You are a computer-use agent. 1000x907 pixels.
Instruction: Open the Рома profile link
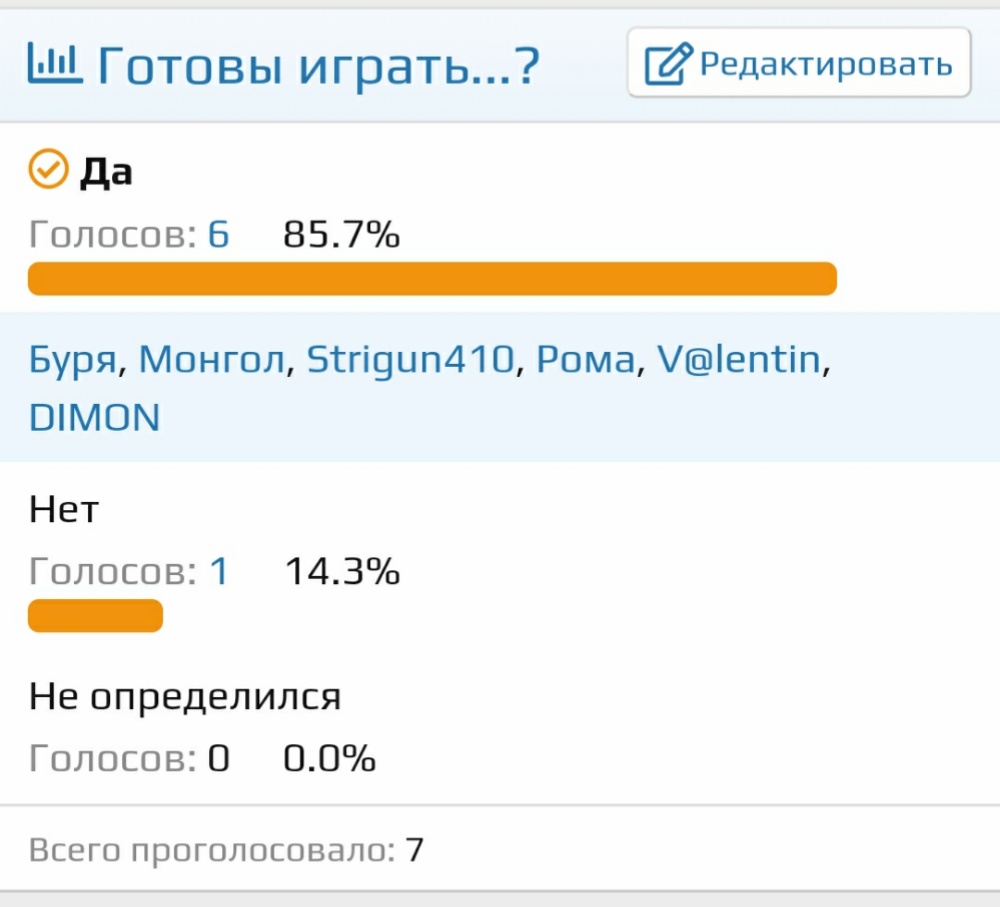pyautogui.click(x=585, y=359)
